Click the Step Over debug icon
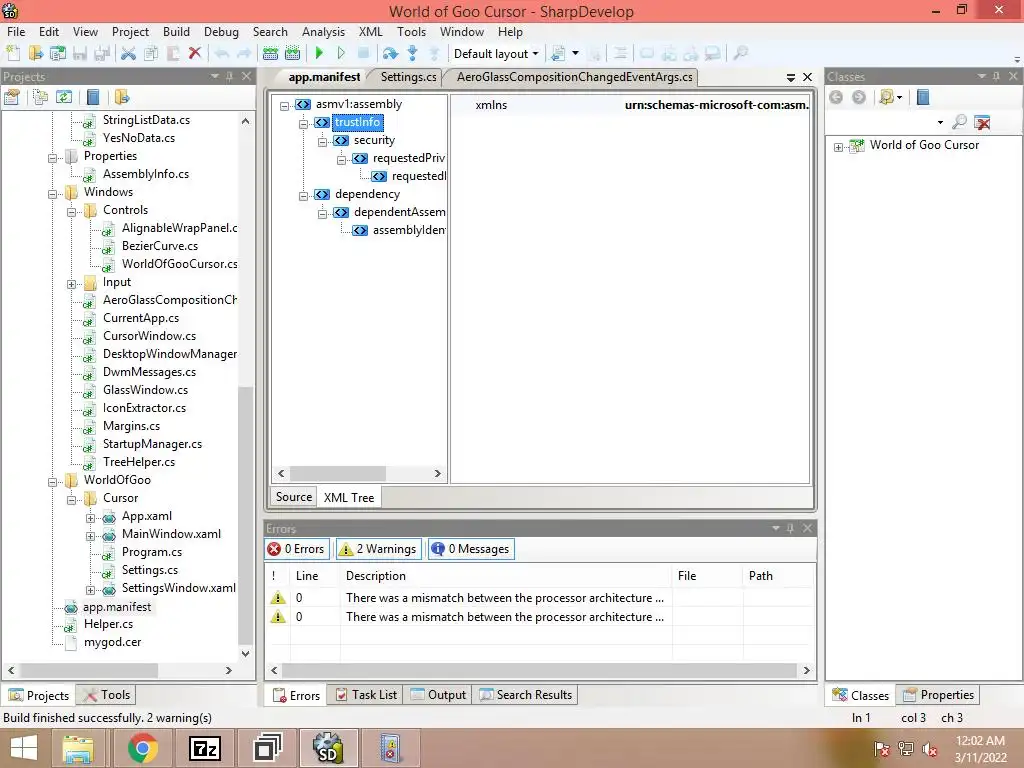1024x768 pixels. tap(391, 54)
